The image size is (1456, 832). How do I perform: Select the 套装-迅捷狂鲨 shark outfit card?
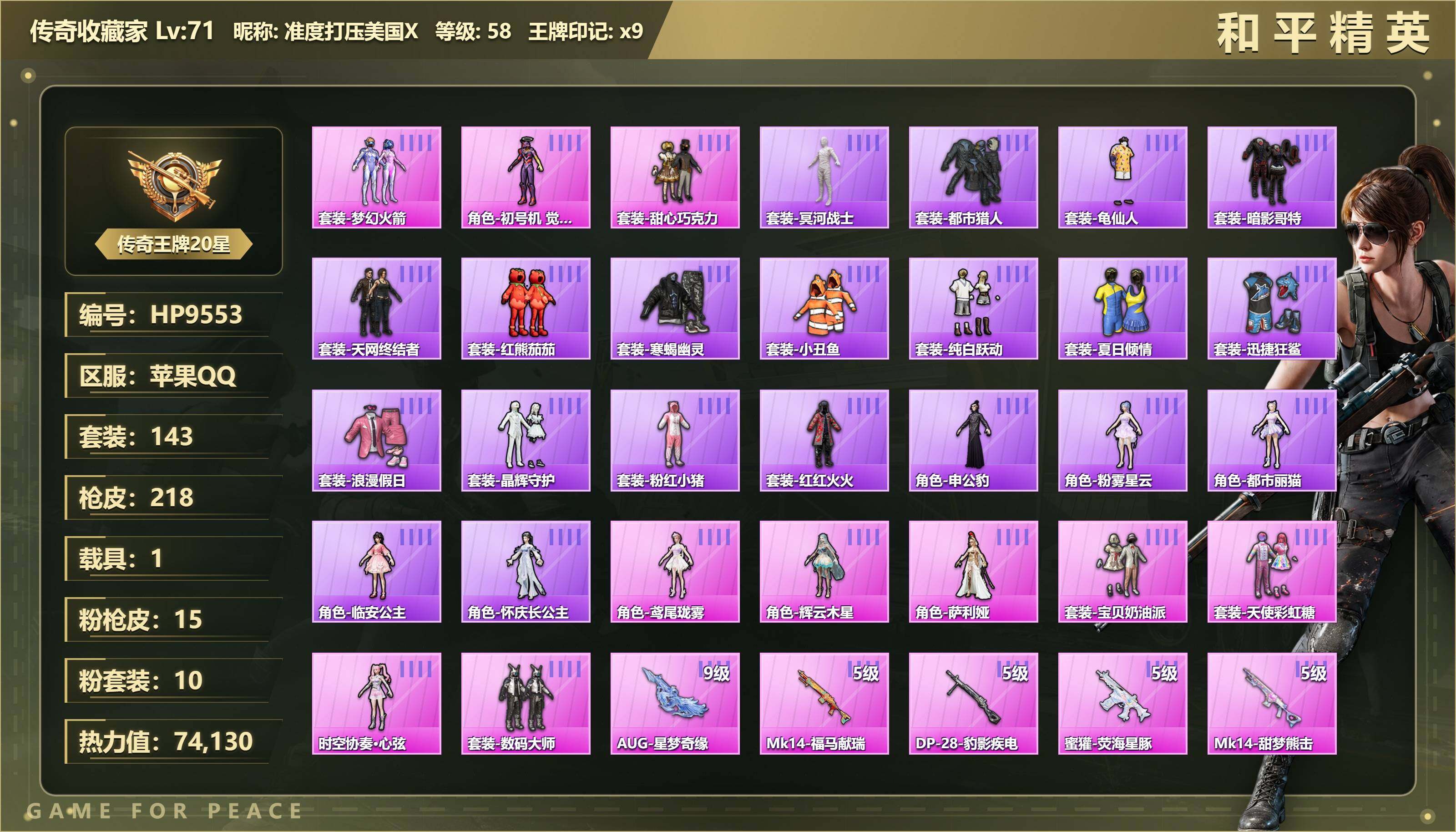click(1272, 309)
